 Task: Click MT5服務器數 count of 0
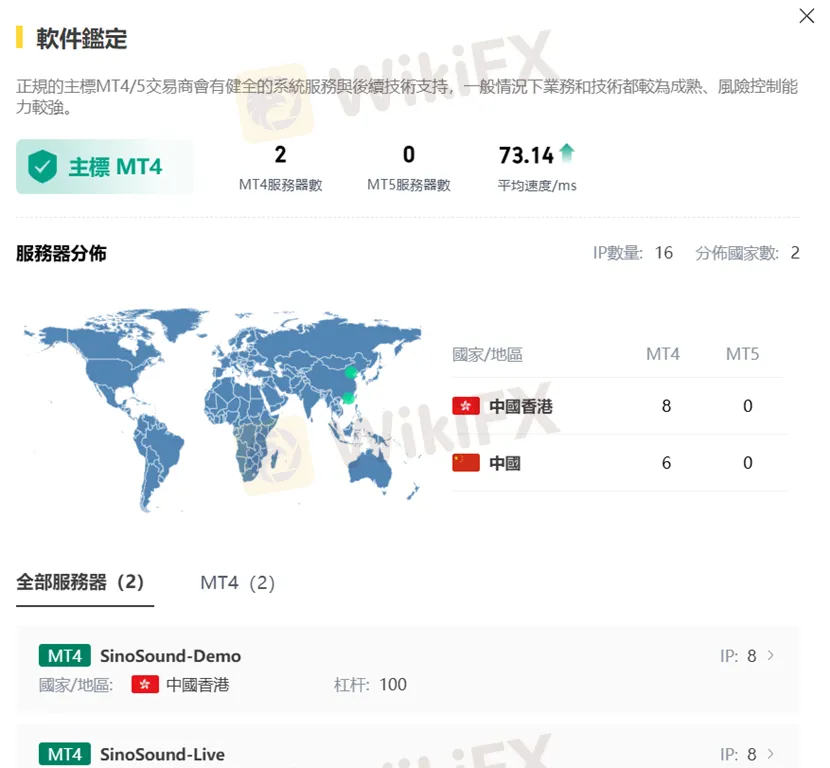409,155
